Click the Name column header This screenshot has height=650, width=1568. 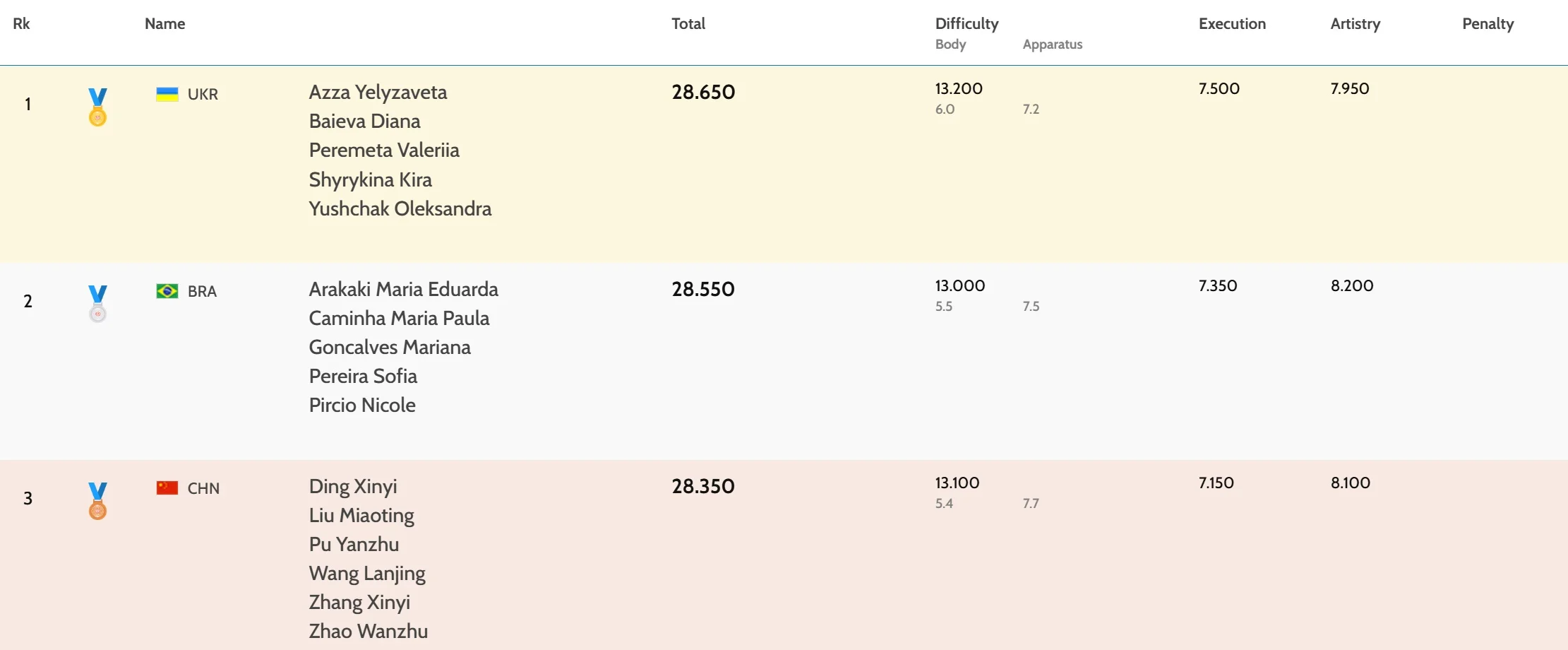(165, 24)
